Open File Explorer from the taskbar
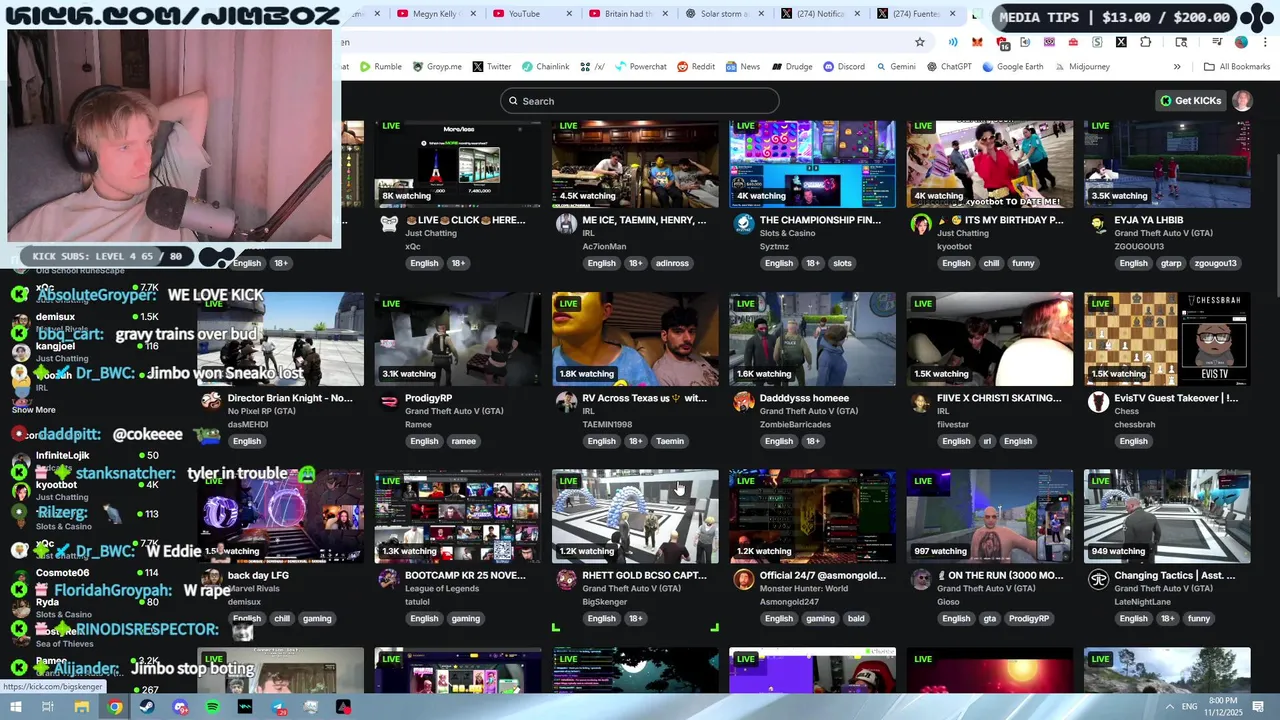Image resolution: width=1280 pixels, height=720 pixels. pyautogui.click(x=82, y=707)
